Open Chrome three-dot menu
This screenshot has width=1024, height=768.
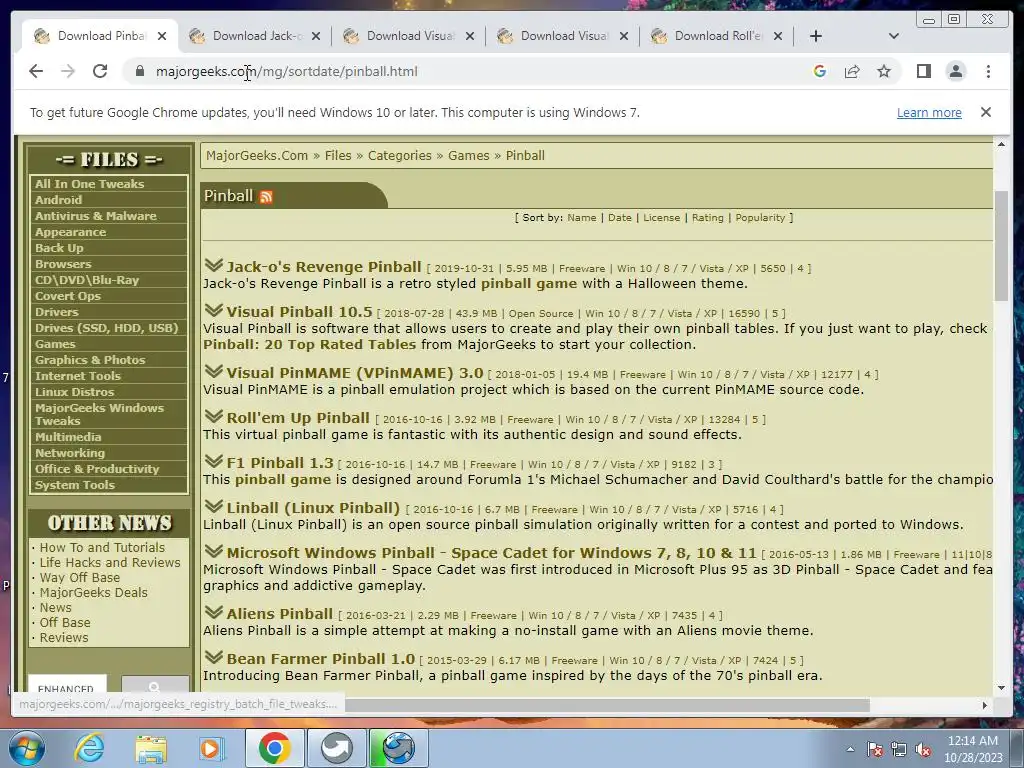coord(988,71)
